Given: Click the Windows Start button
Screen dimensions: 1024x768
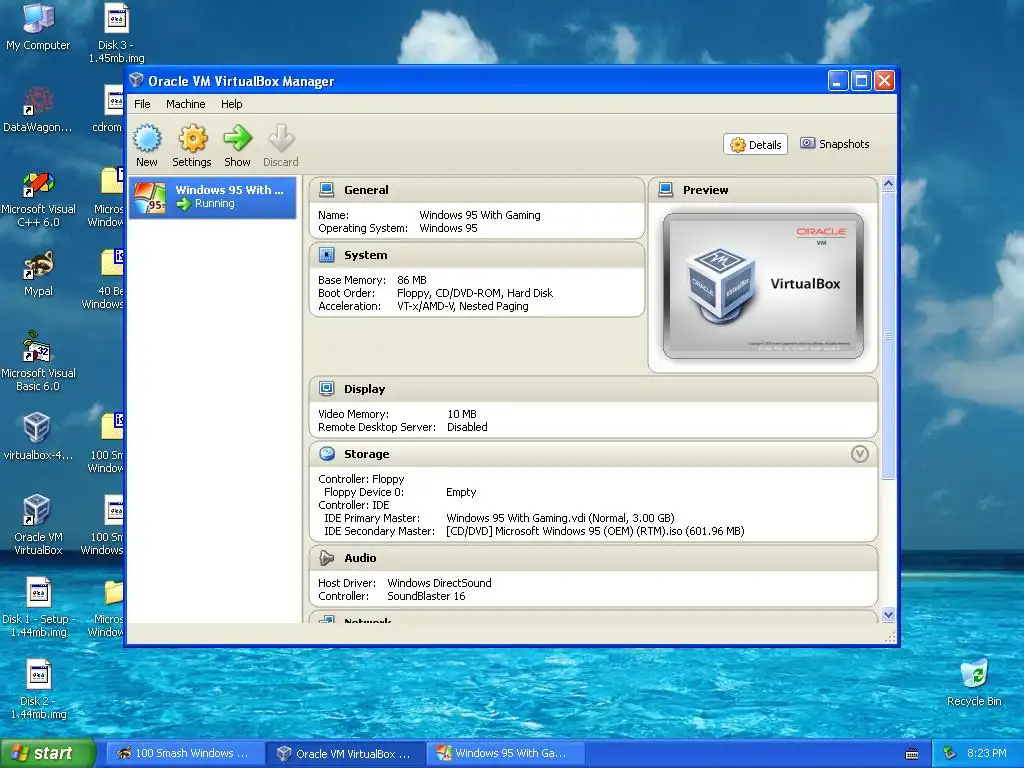Looking at the screenshot, I should [48, 753].
